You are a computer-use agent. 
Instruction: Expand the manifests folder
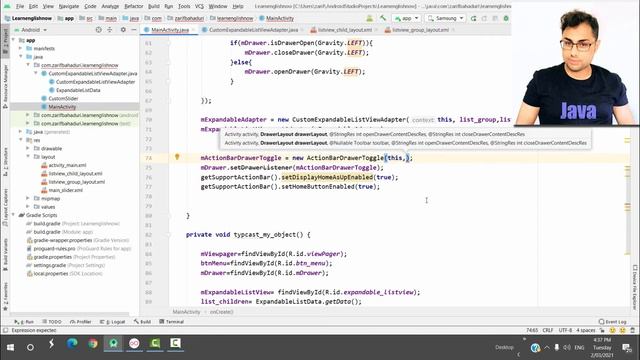click(20, 48)
